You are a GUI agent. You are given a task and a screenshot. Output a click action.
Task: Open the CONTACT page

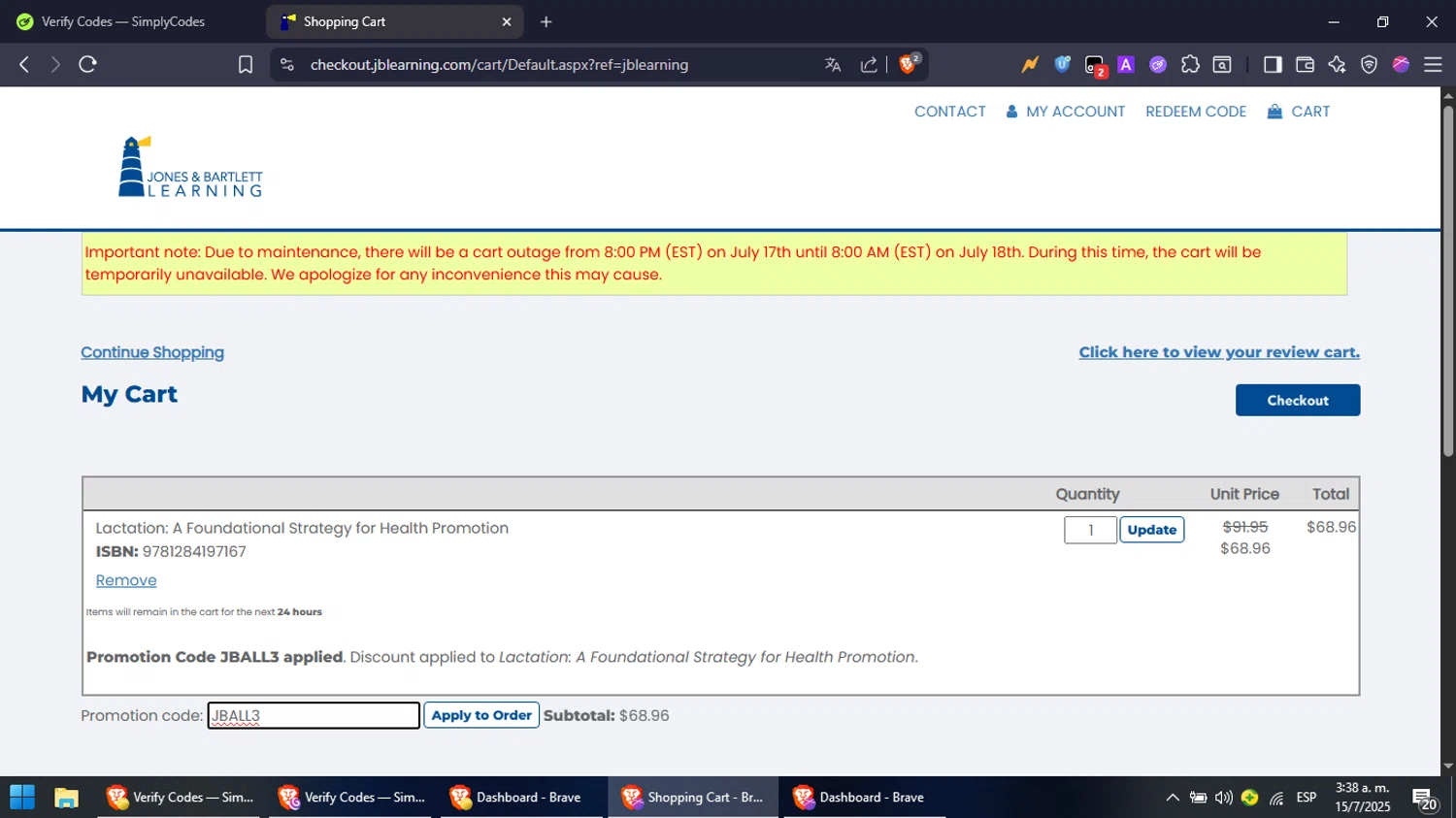coord(950,112)
